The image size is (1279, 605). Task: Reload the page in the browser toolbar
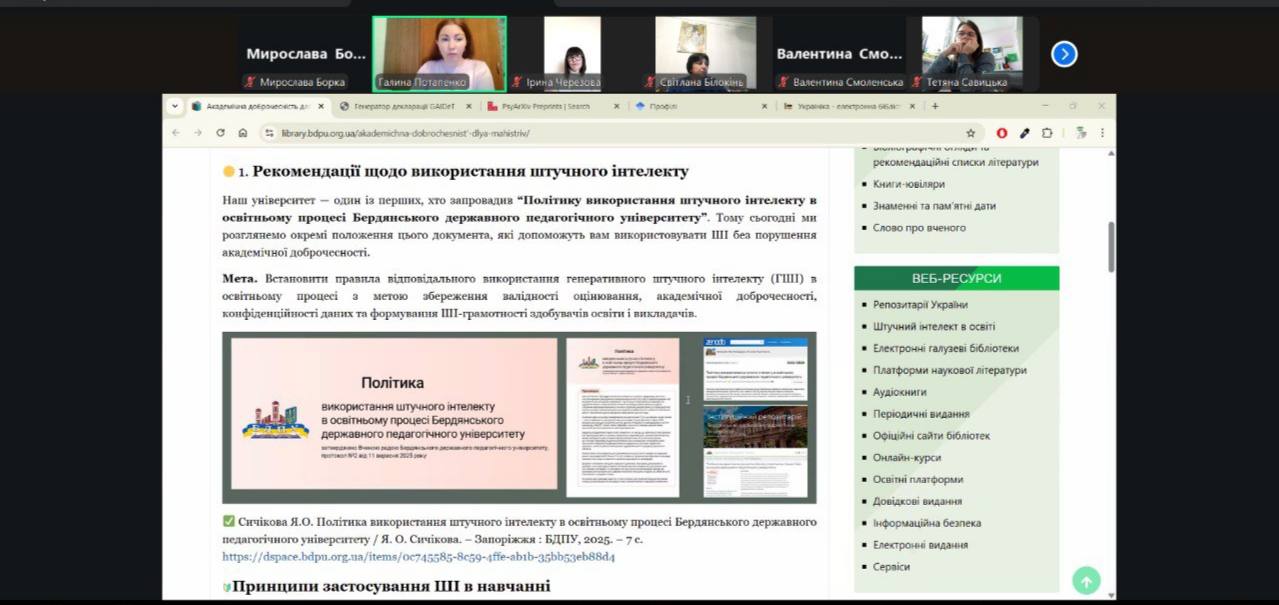[220, 133]
